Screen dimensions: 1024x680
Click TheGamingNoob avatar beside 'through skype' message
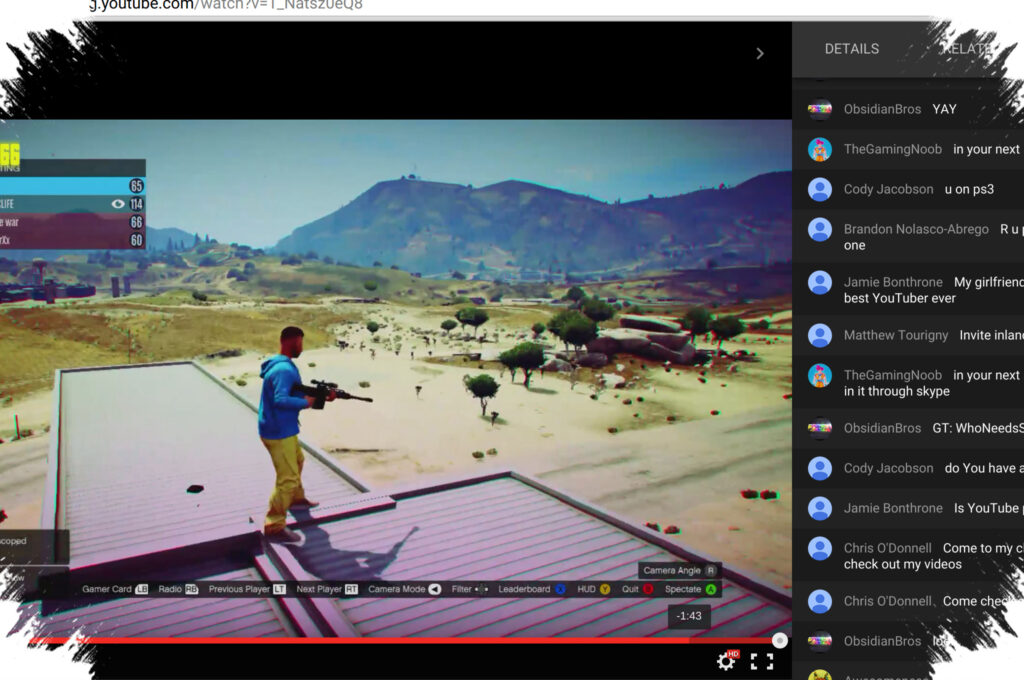tap(820, 375)
